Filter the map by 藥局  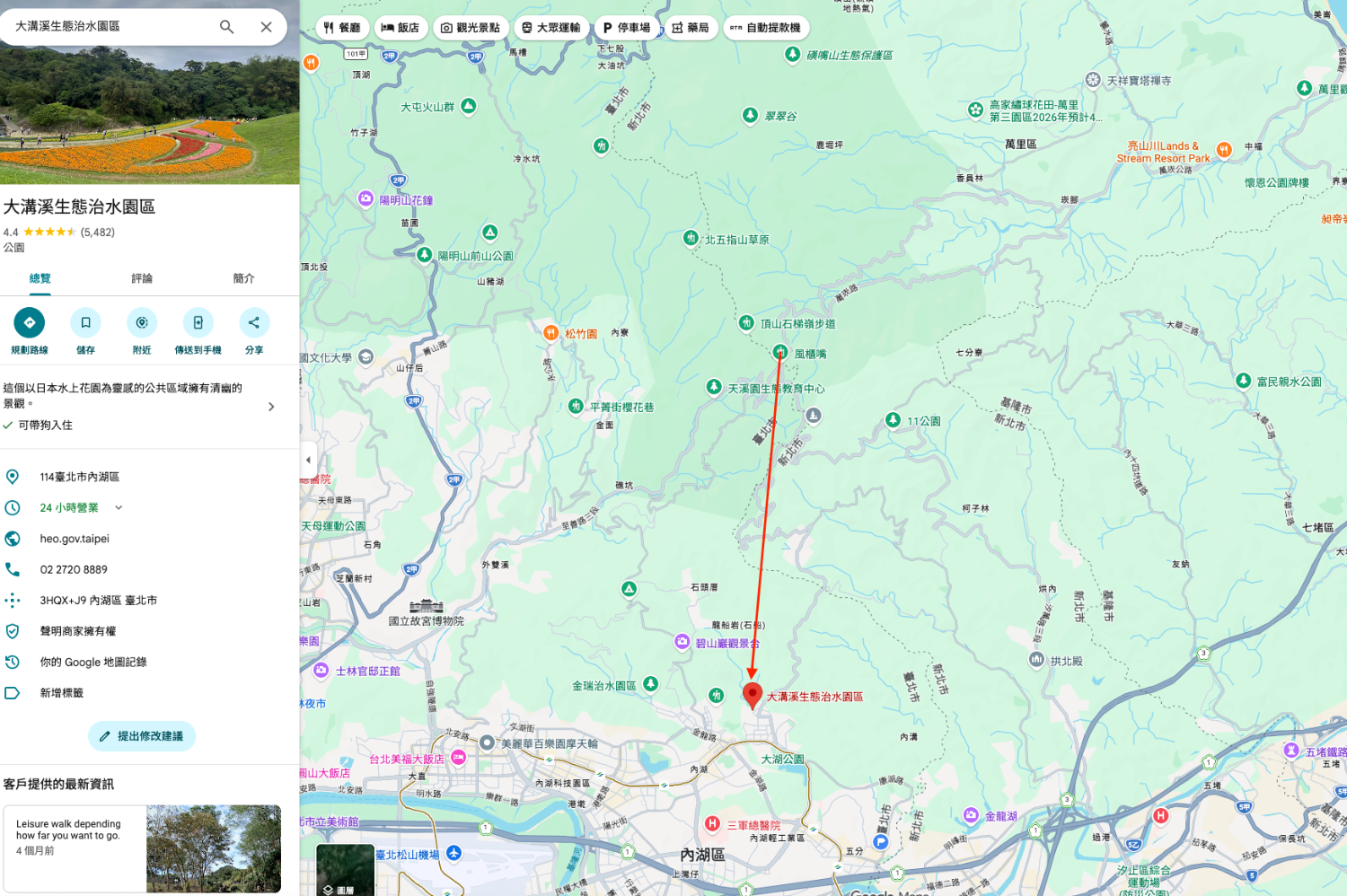(691, 28)
